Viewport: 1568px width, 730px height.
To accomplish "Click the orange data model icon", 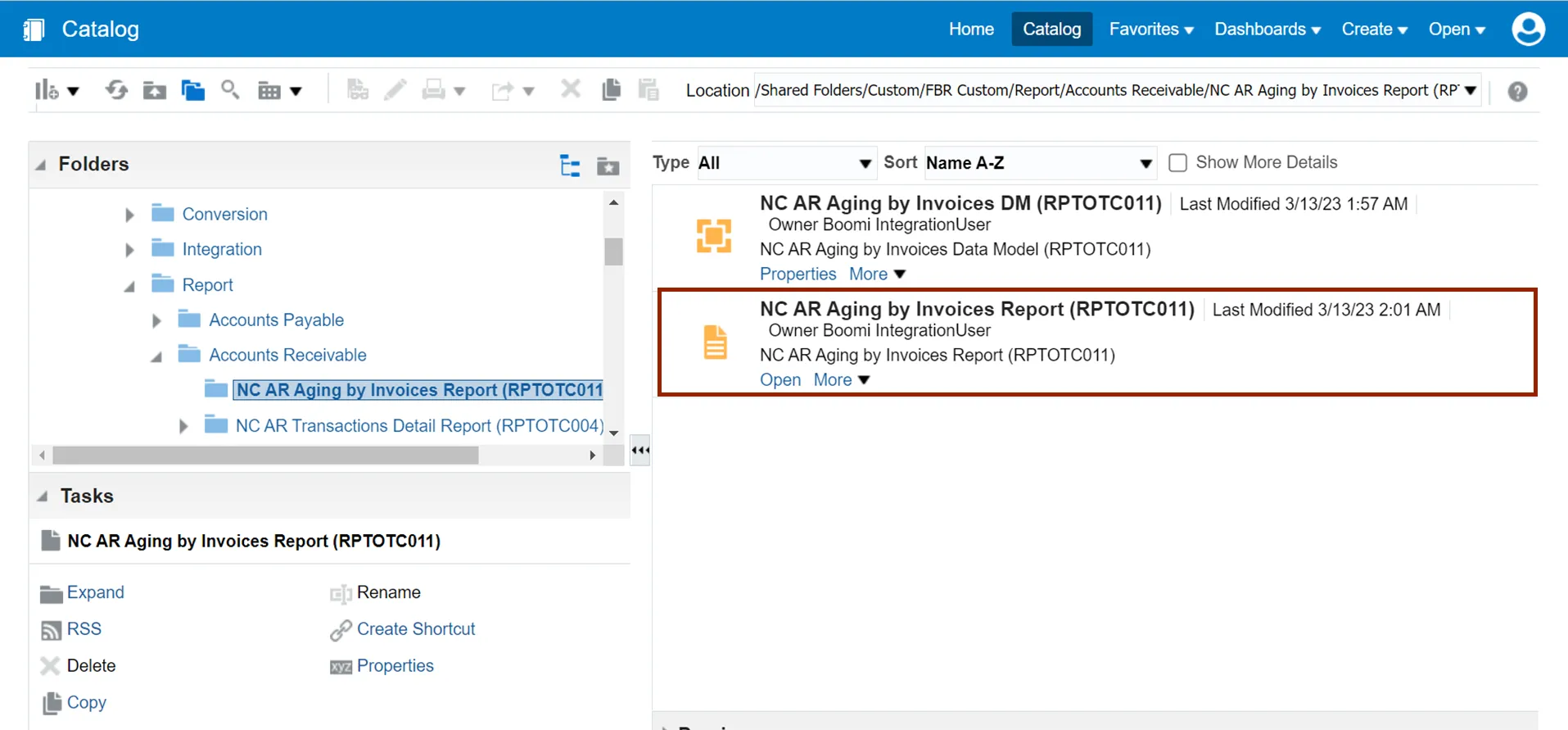I will click(713, 237).
